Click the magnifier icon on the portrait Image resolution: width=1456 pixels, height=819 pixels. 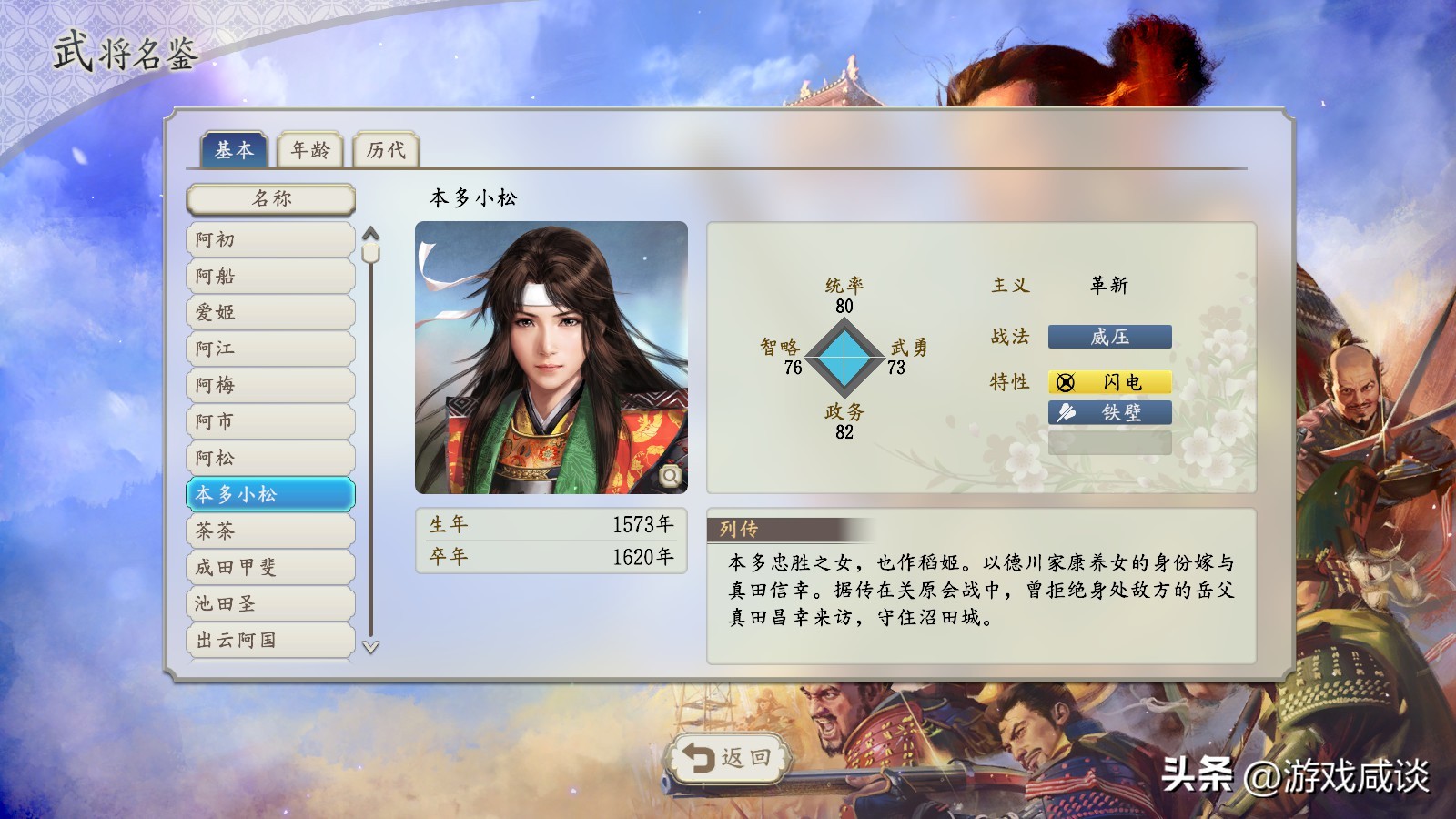671,476
